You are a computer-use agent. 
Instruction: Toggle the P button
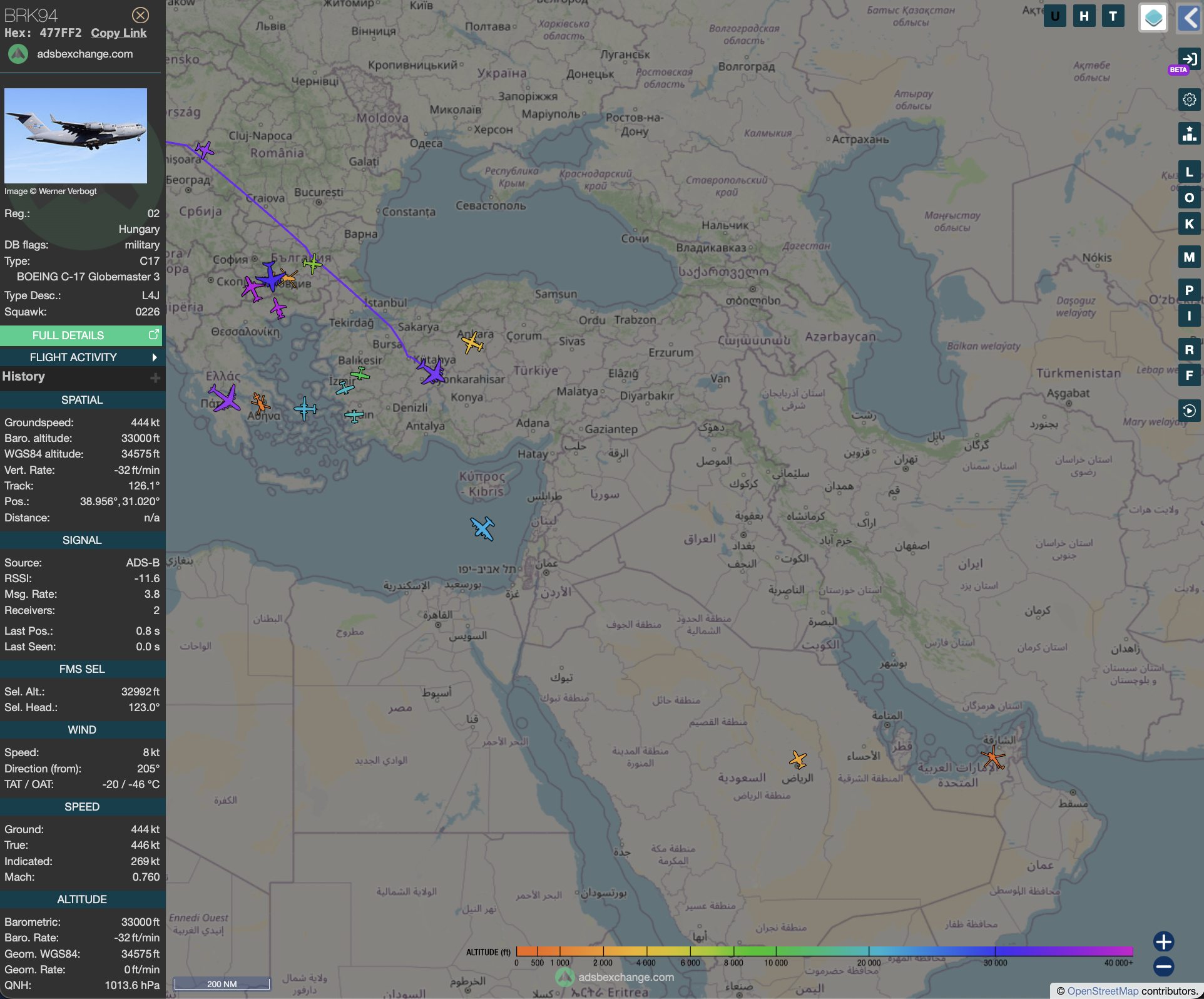[x=1189, y=290]
